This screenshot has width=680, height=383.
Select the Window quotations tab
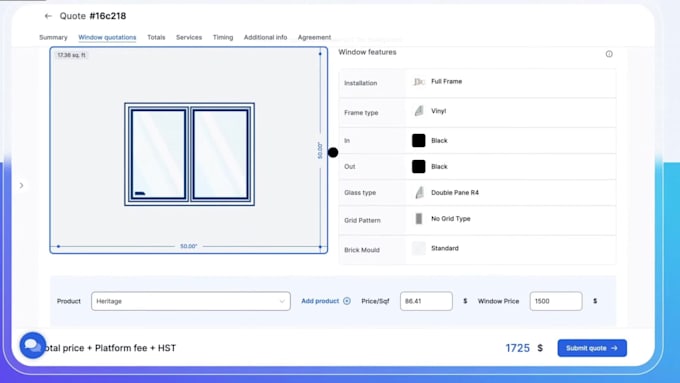point(107,37)
